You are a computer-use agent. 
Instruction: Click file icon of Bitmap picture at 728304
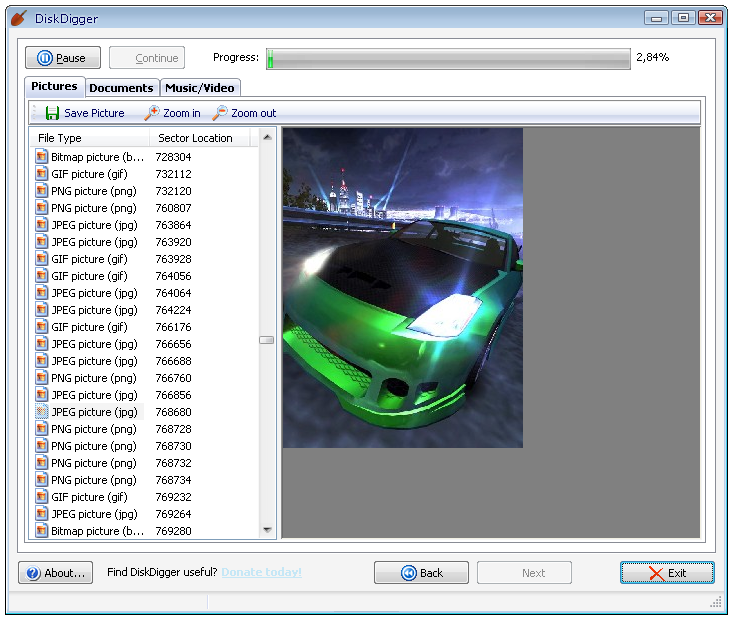(42, 157)
